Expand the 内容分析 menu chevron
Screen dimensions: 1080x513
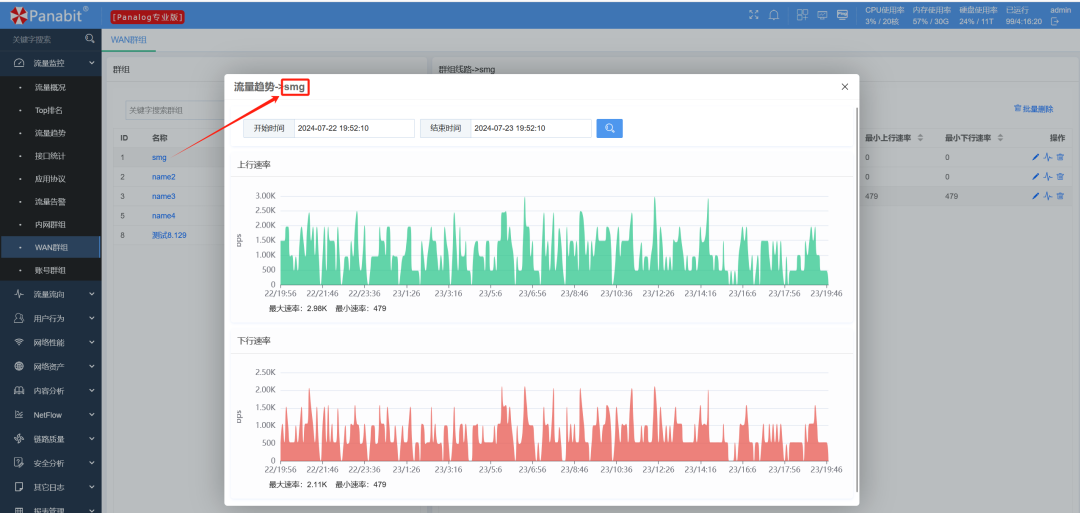tap(92, 390)
